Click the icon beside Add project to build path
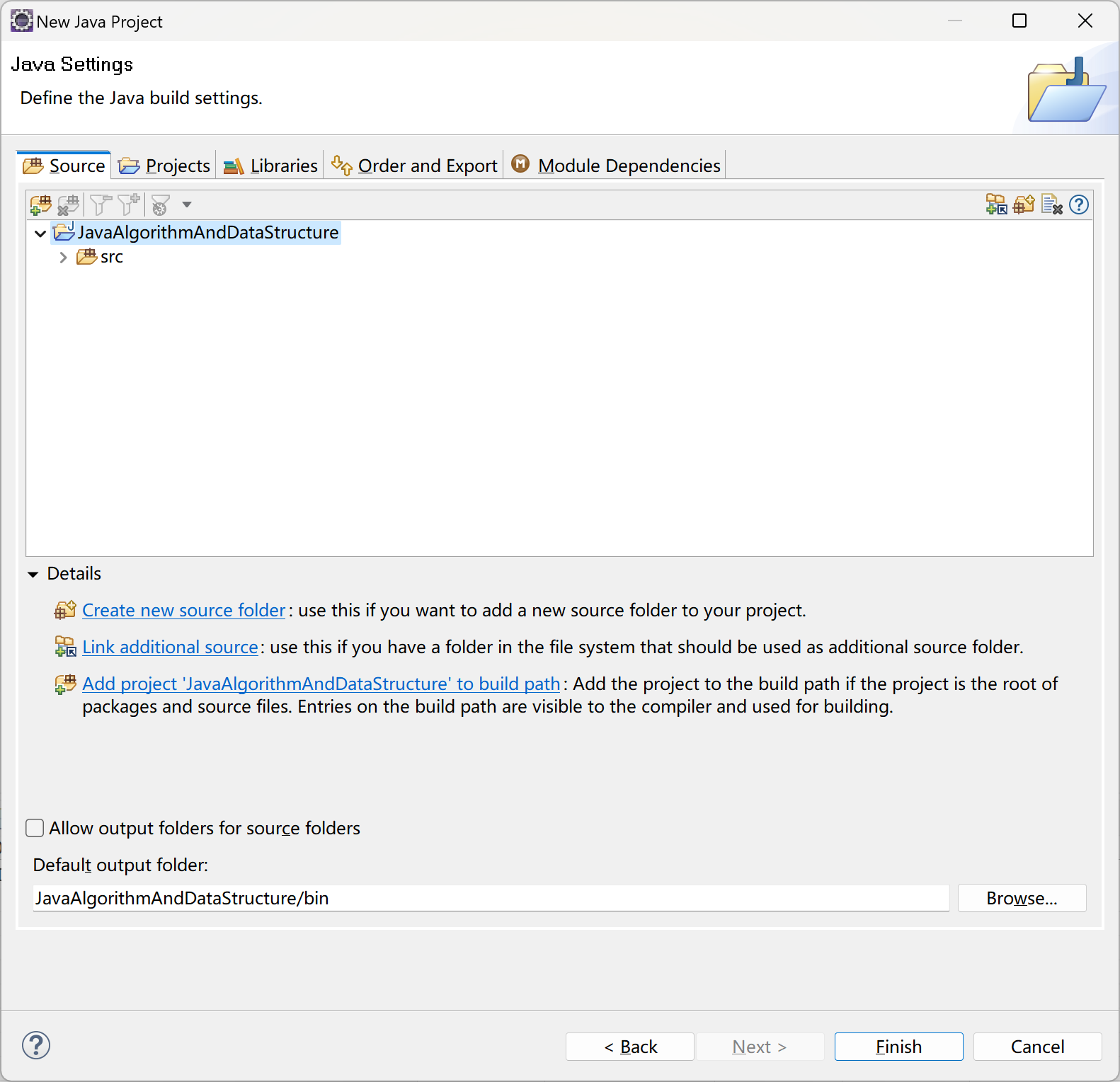1120x1082 pixels. tap(65, 684)
